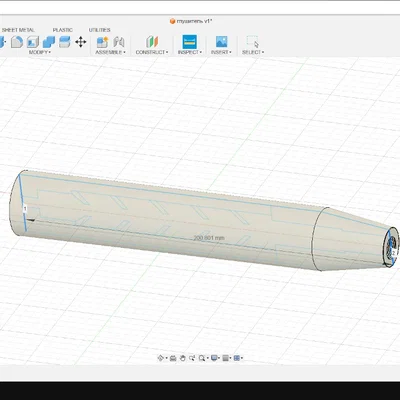The width and height of the screenshot is (400, 400).
Task: Expand the Zoom Window options arrow
Action: click(x=207, y=358)
